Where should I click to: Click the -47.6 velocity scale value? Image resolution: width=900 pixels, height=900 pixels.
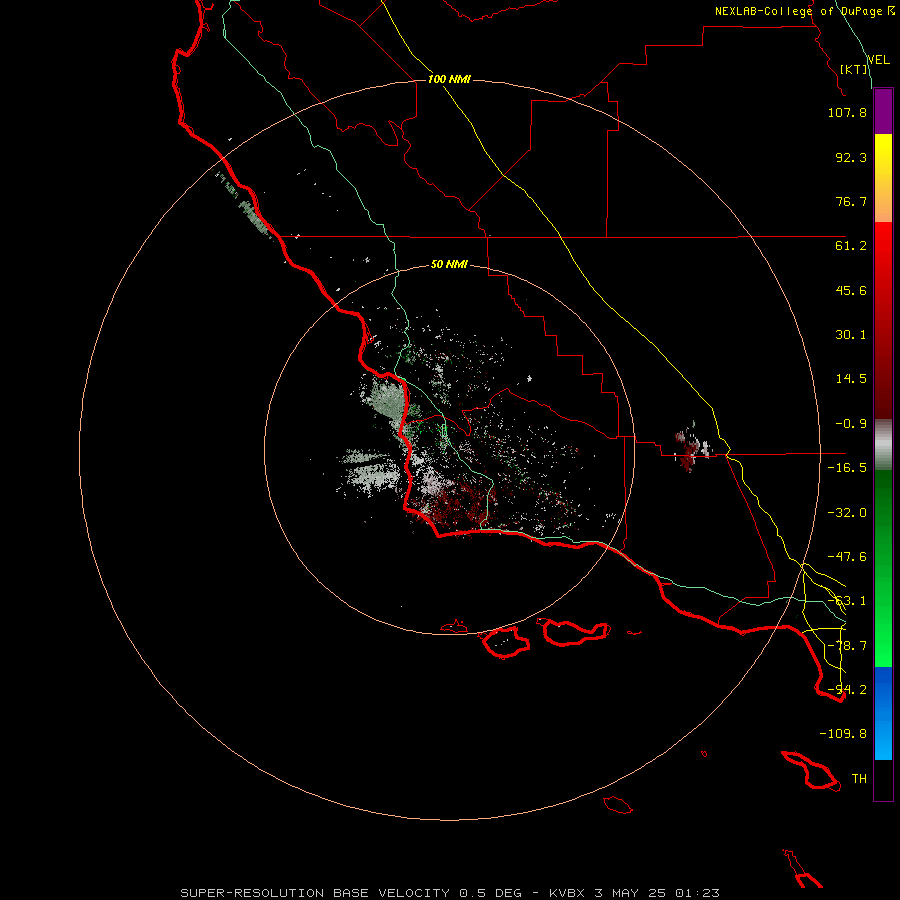click(x=847, y=557)
